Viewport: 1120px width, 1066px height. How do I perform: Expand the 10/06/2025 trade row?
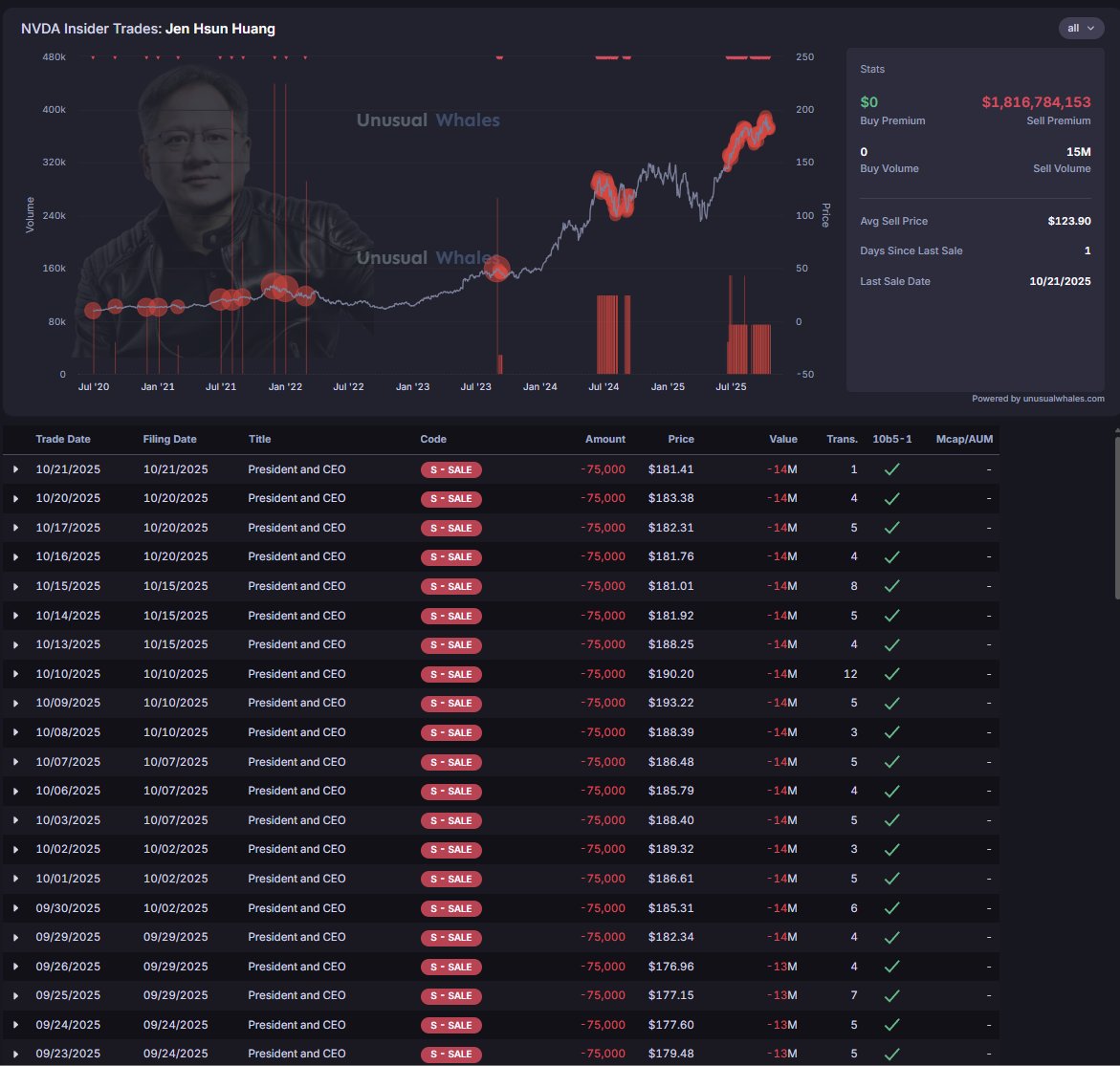pyautogui.click(x=15, y=791)
